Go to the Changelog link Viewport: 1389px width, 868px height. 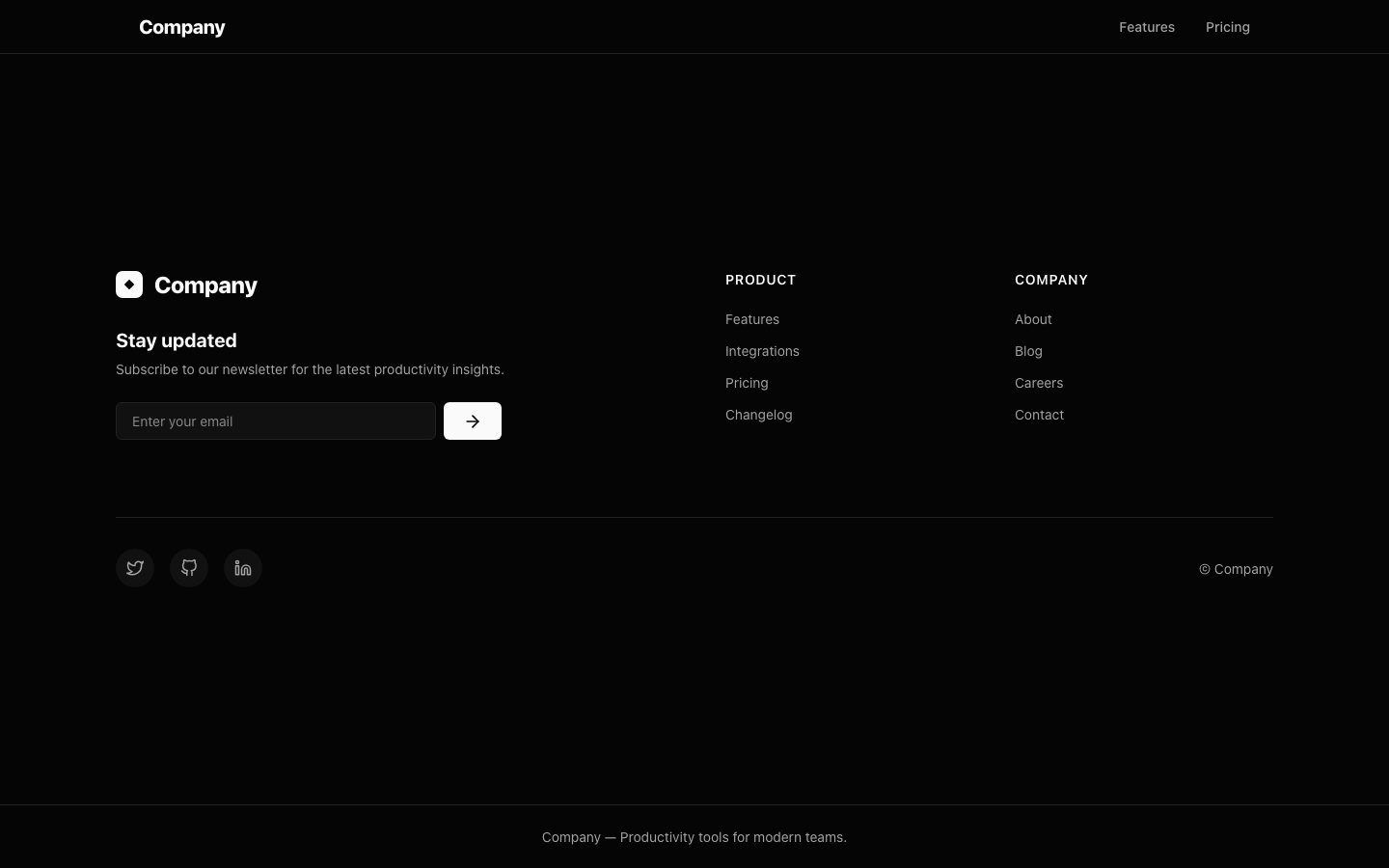click(x=759, y=415)
